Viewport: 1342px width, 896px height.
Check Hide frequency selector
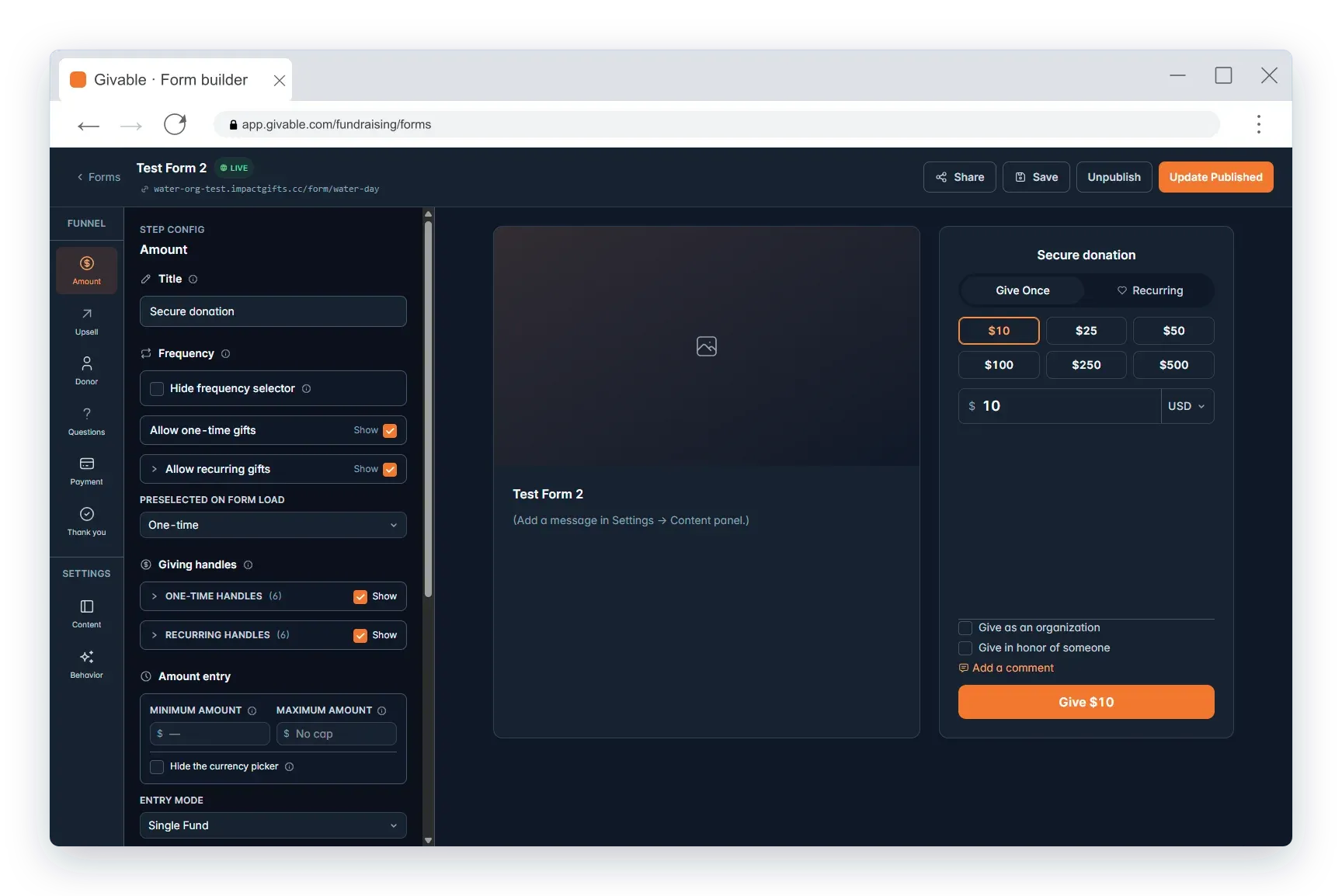point(157,389)
